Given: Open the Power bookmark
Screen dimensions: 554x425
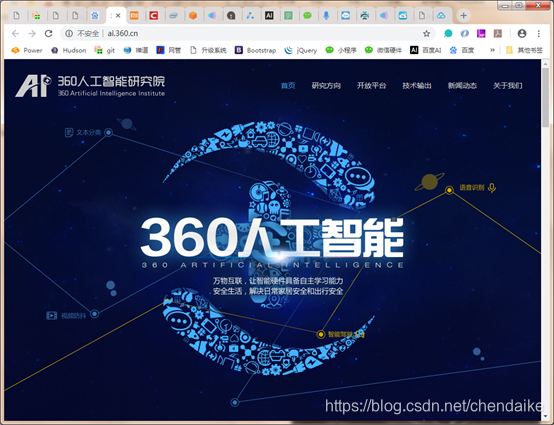Looking at the screenshot, I should pos(27,50).
